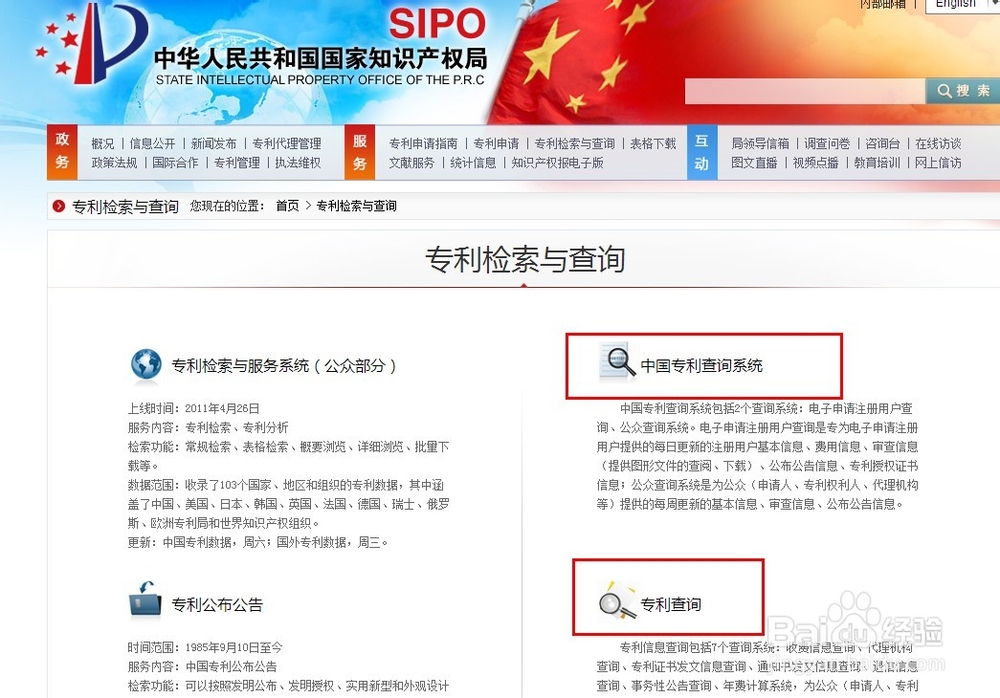Image resolution: width=1000 pixels, height=698 pixels.
Task: Open the 表格下载 menu item
Action: 653,144
